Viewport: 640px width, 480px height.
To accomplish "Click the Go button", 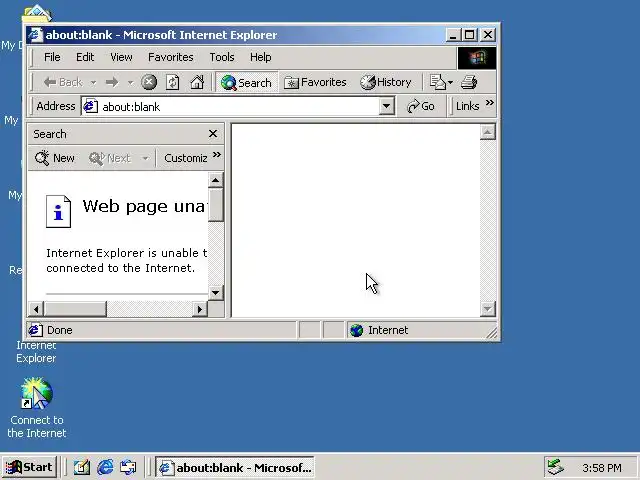I will pyautogui.click(x=421, y=107).
